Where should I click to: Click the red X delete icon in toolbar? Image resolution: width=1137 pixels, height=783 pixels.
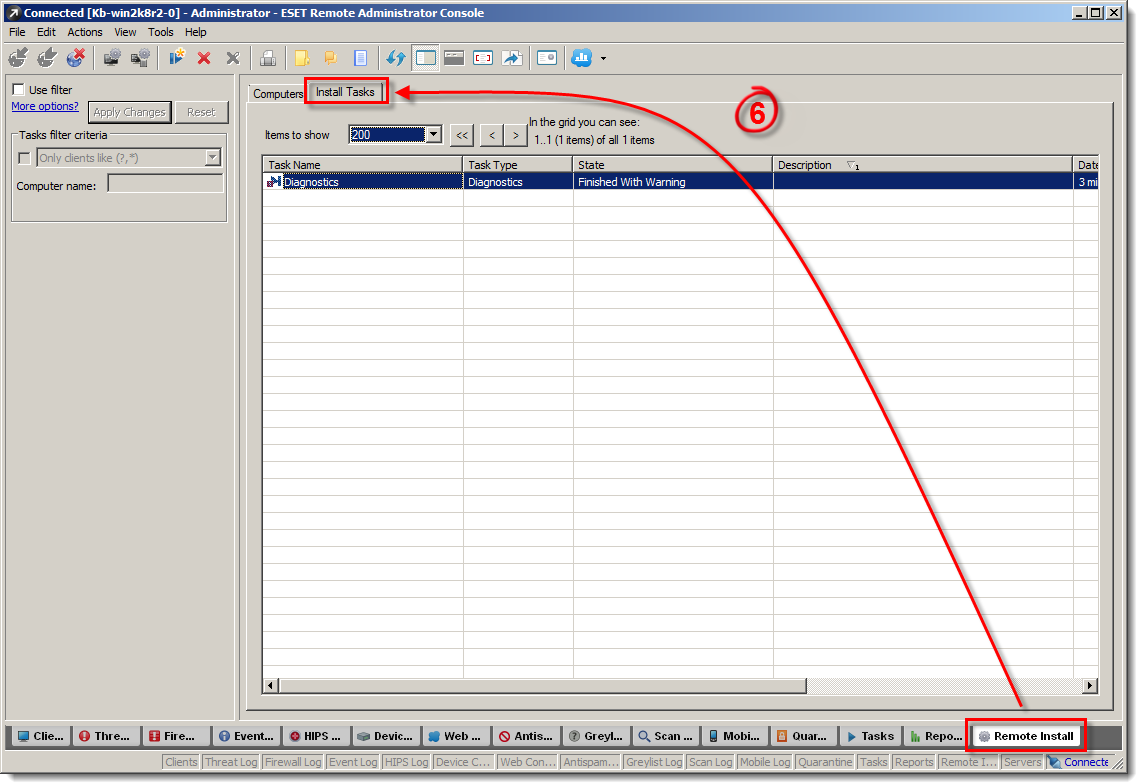(x=204, y=58)
